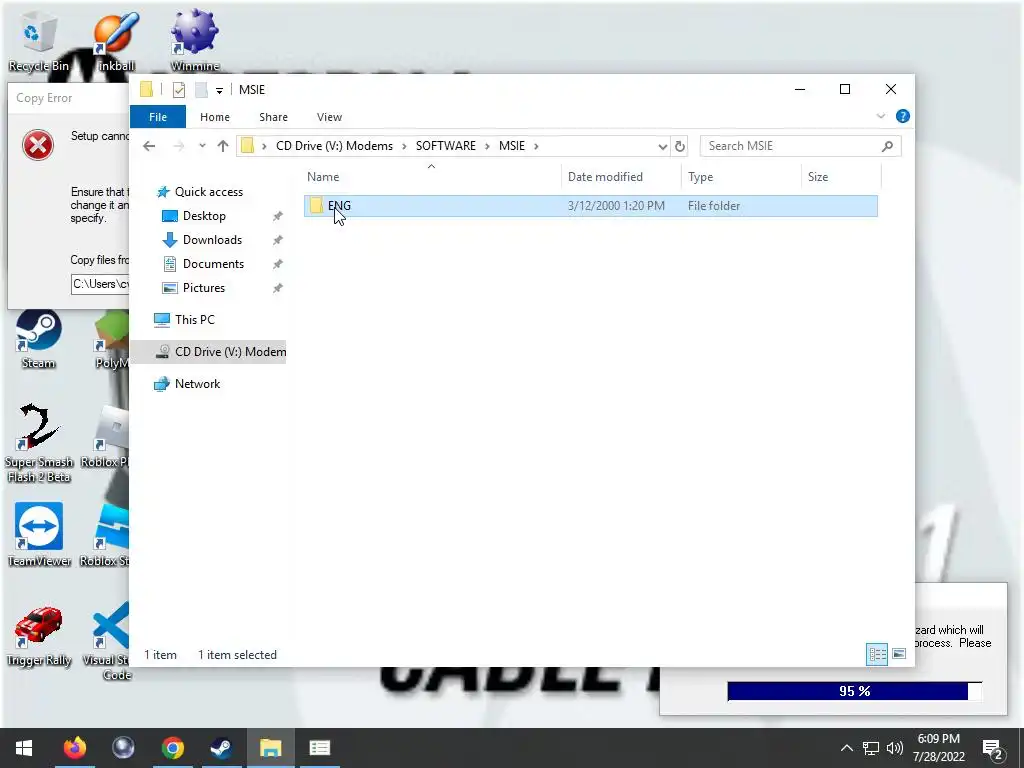Unpin Documents using its pin icon
1024x768 pixels.
(x=278, y=264)
